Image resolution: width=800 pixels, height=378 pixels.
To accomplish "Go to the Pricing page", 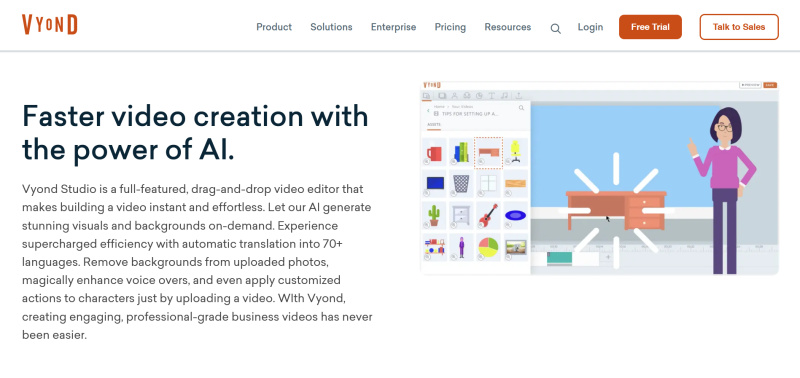I will 450,27.
